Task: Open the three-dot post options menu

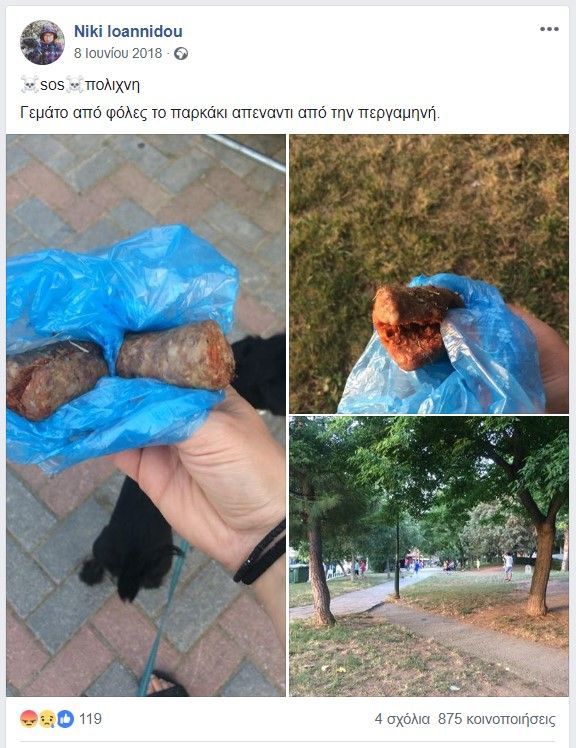Action: 549,29
